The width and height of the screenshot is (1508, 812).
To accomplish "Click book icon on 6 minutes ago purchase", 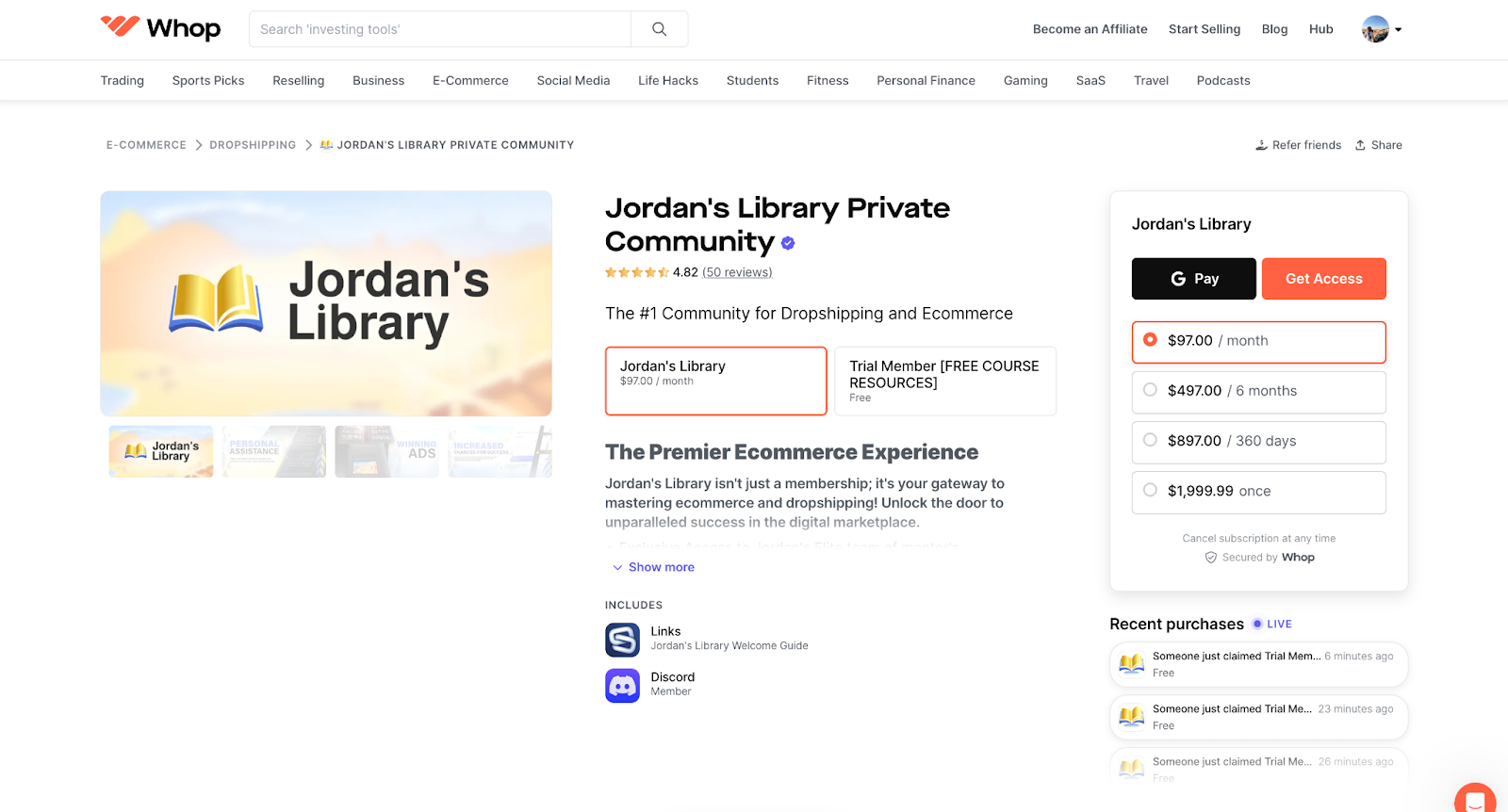I will pos(1132,664).
